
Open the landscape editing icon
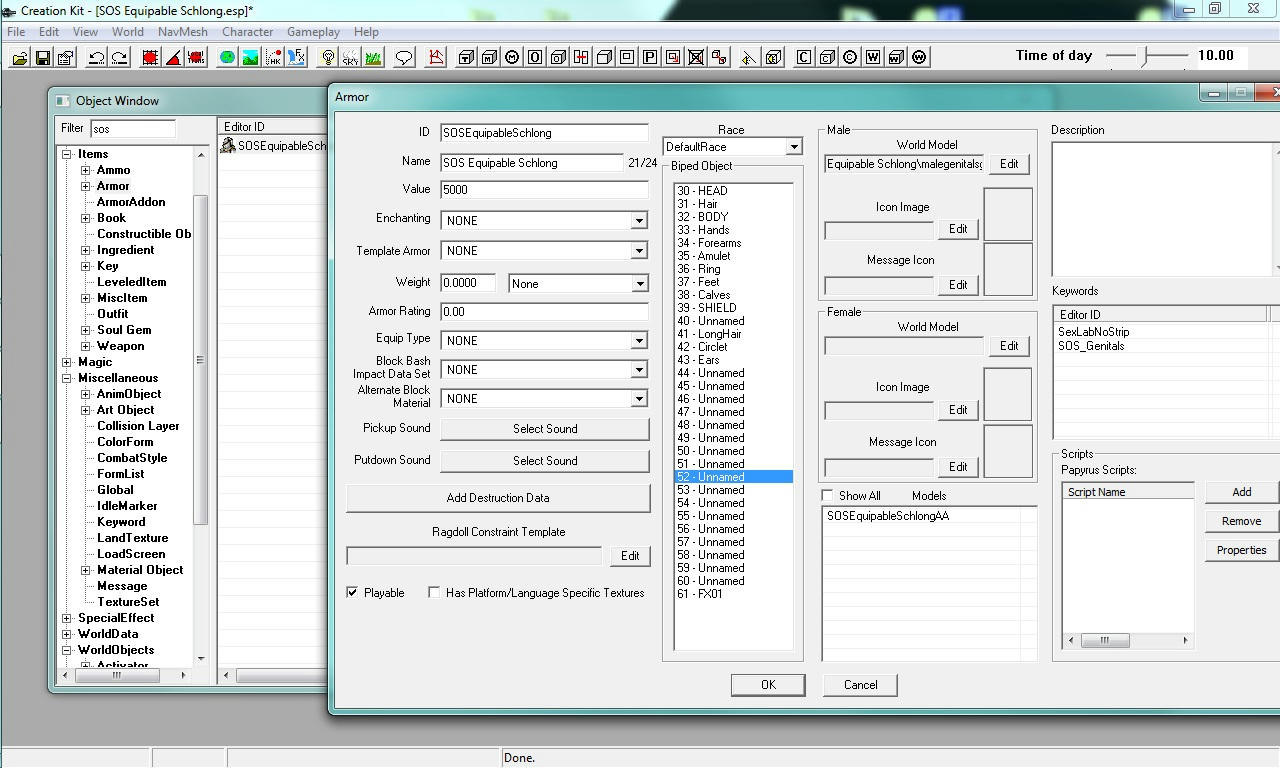point(250,57)
